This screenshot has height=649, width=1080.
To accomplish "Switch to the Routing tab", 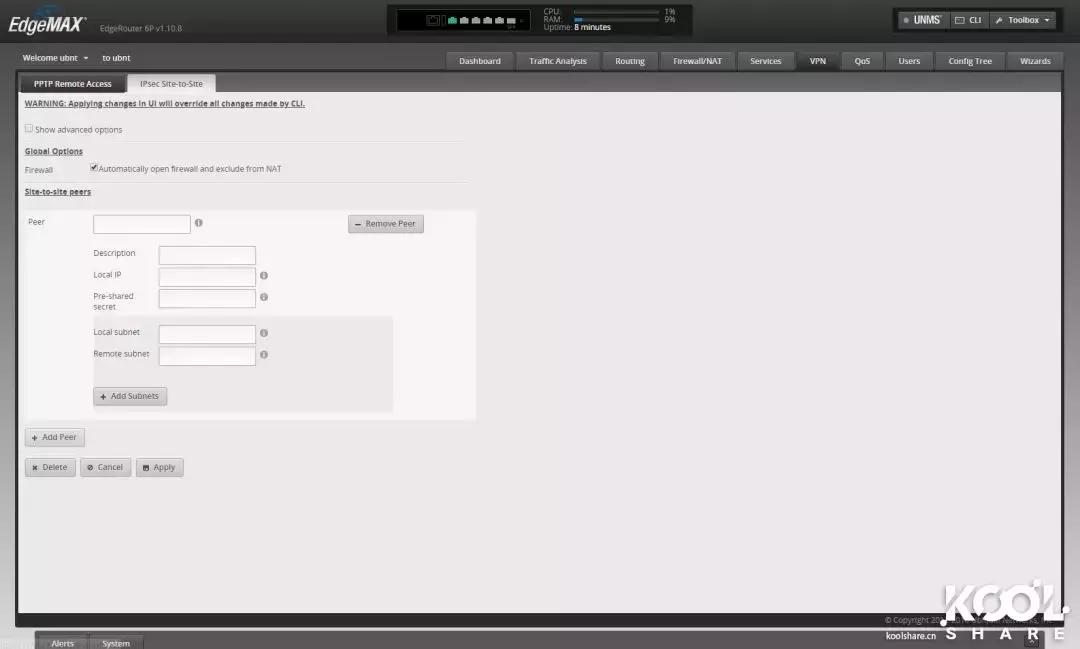I will coord(630,61).
